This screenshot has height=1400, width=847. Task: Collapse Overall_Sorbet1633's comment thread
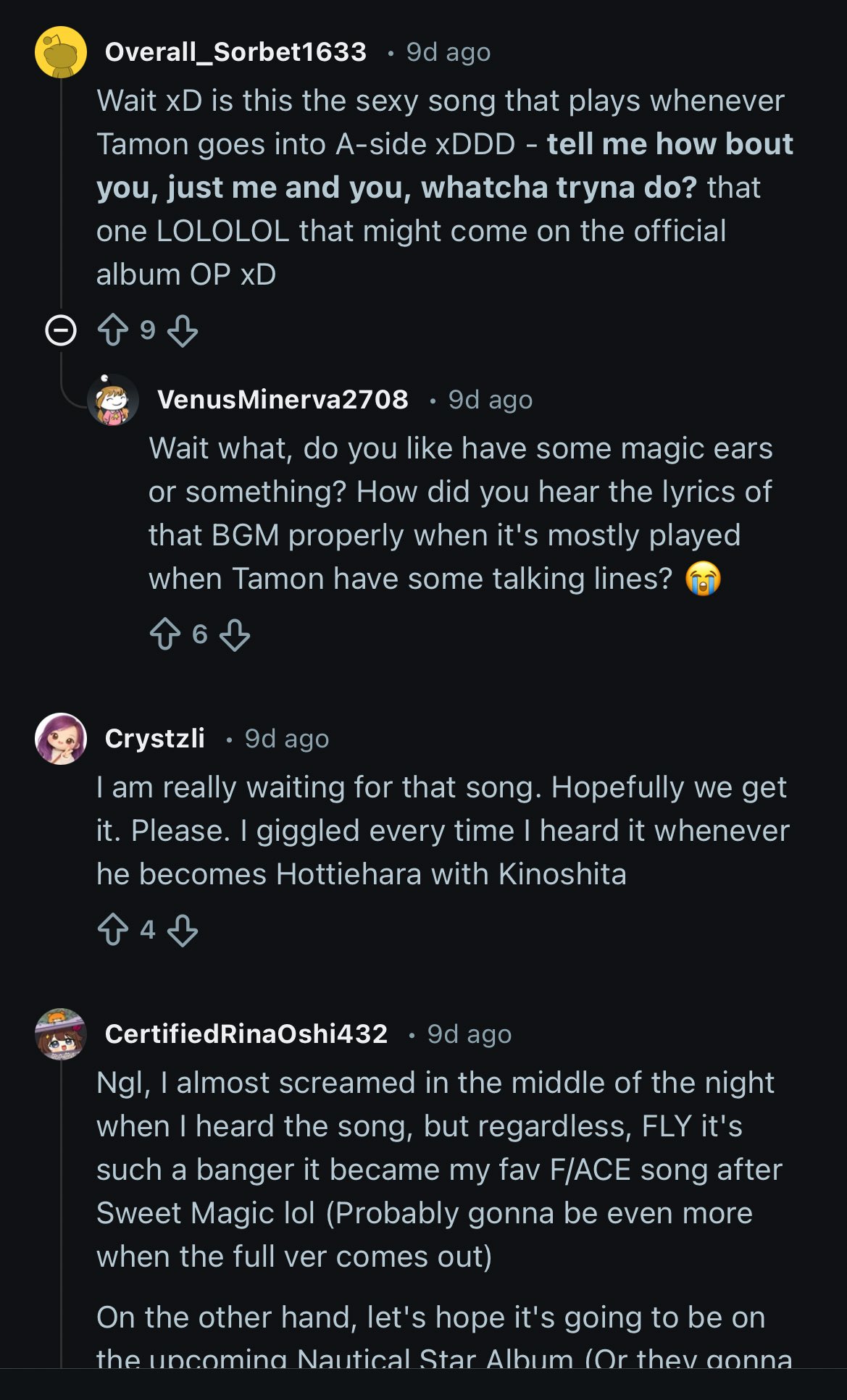click(x=61, y=331)
